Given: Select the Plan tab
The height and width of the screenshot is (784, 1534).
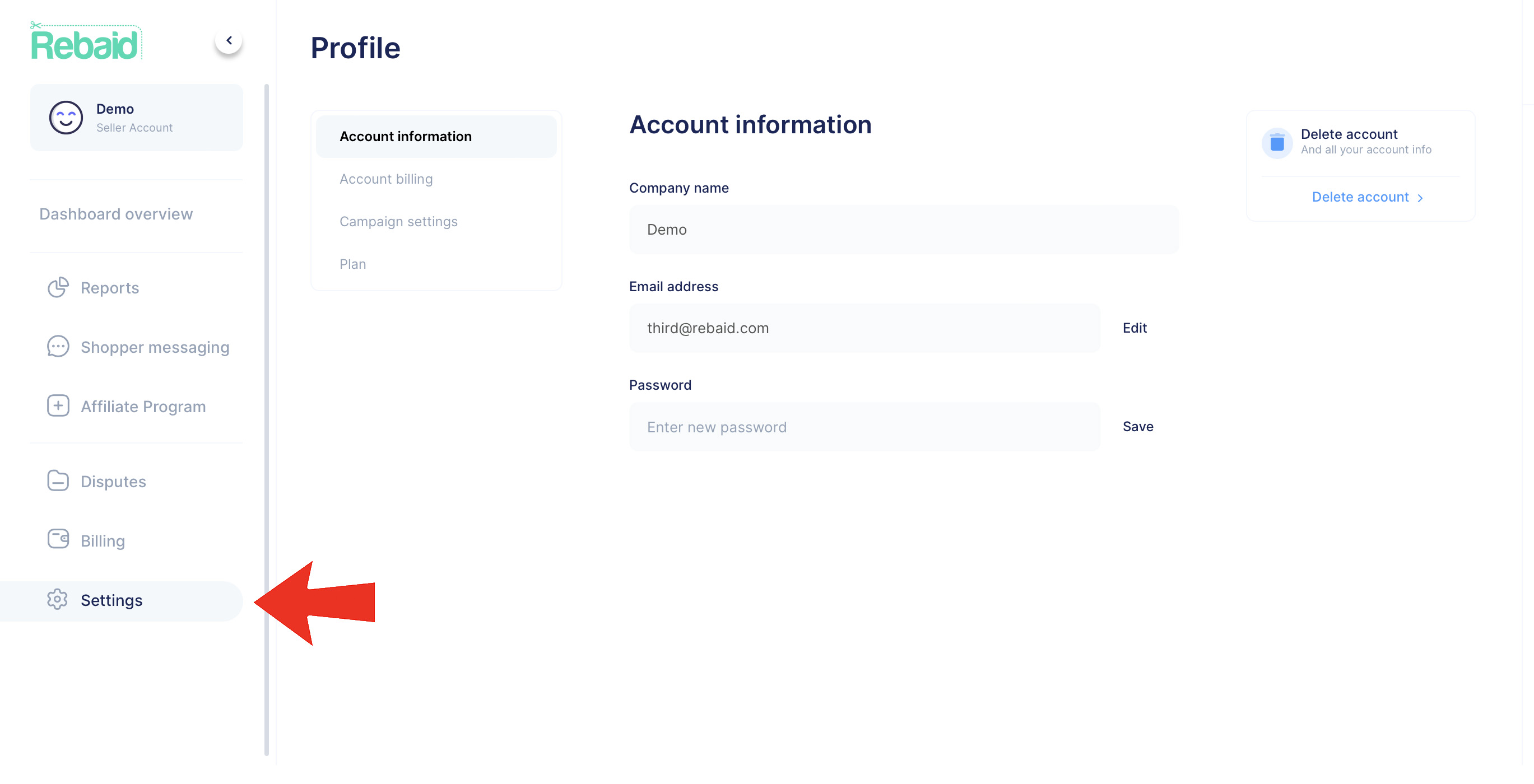Looking at the screenshot, I should click(x=352, y=264).
